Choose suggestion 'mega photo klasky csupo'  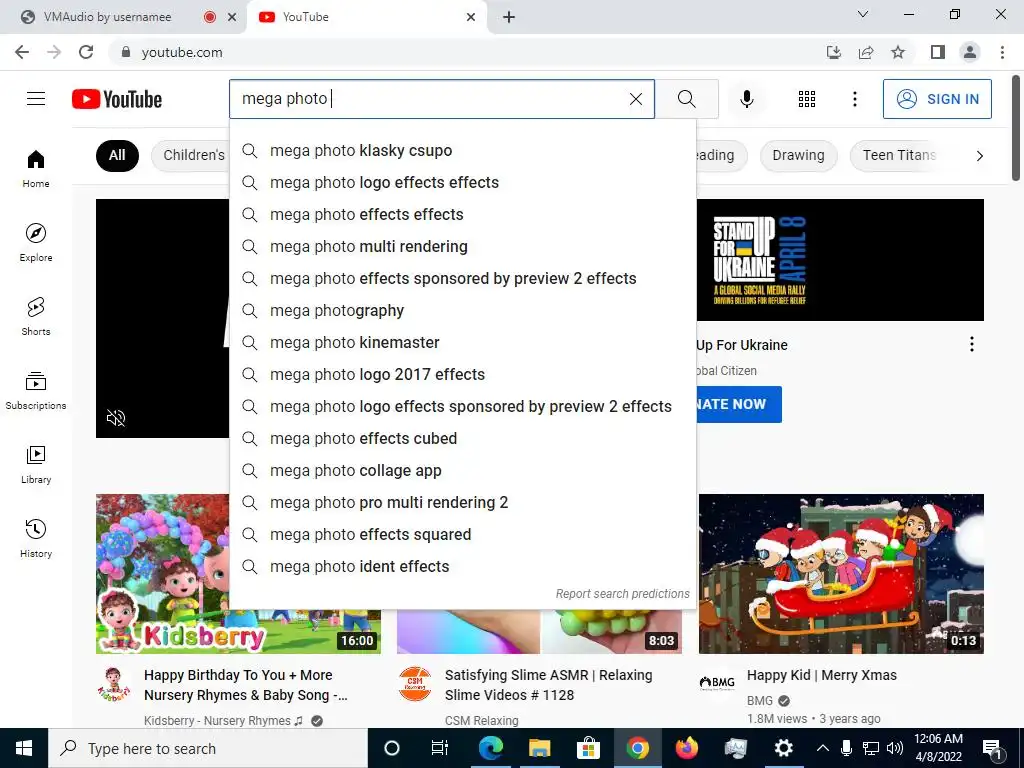pyautogui.click(x=463, y=150)
